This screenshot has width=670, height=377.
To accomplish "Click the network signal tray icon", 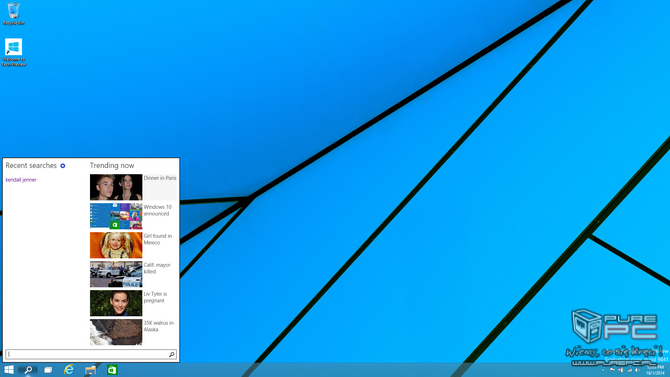I will [x=629, y=370].
